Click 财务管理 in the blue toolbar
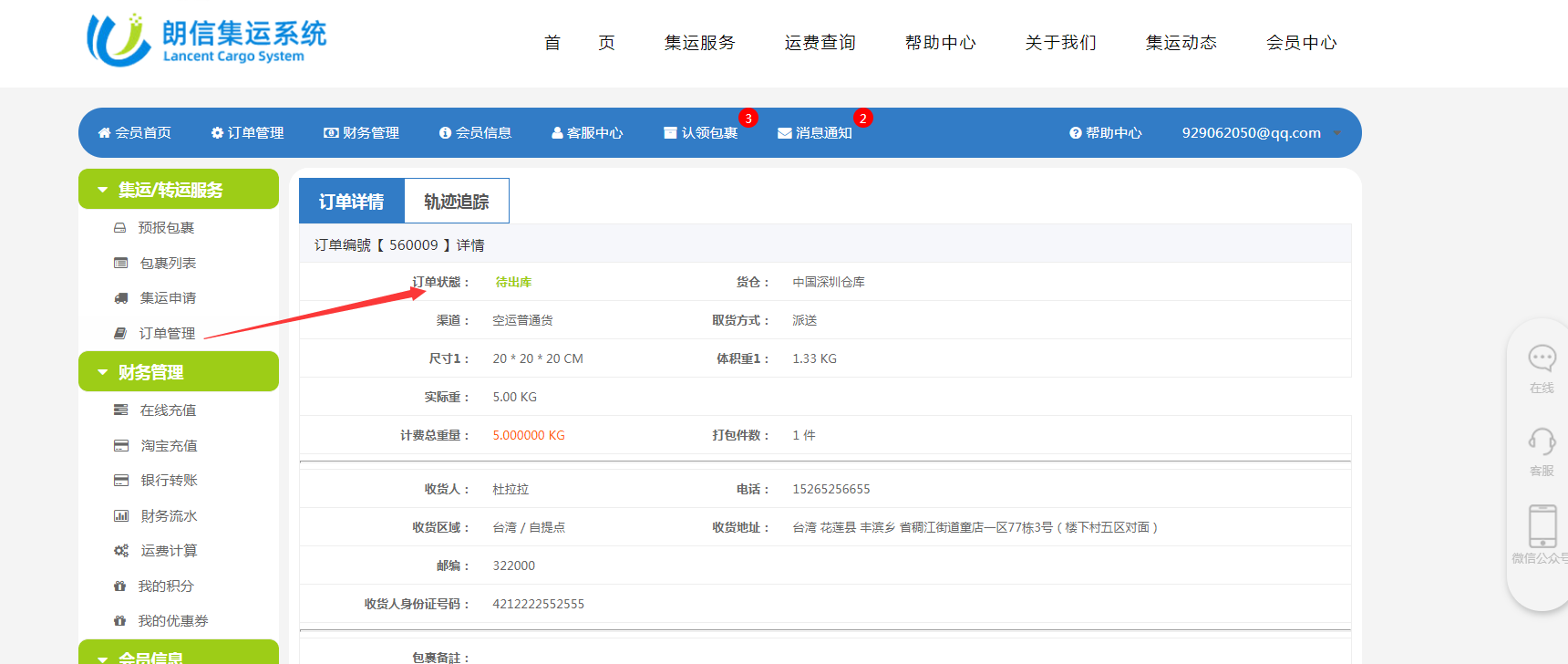1568x664 pixels. click(362, 133)
